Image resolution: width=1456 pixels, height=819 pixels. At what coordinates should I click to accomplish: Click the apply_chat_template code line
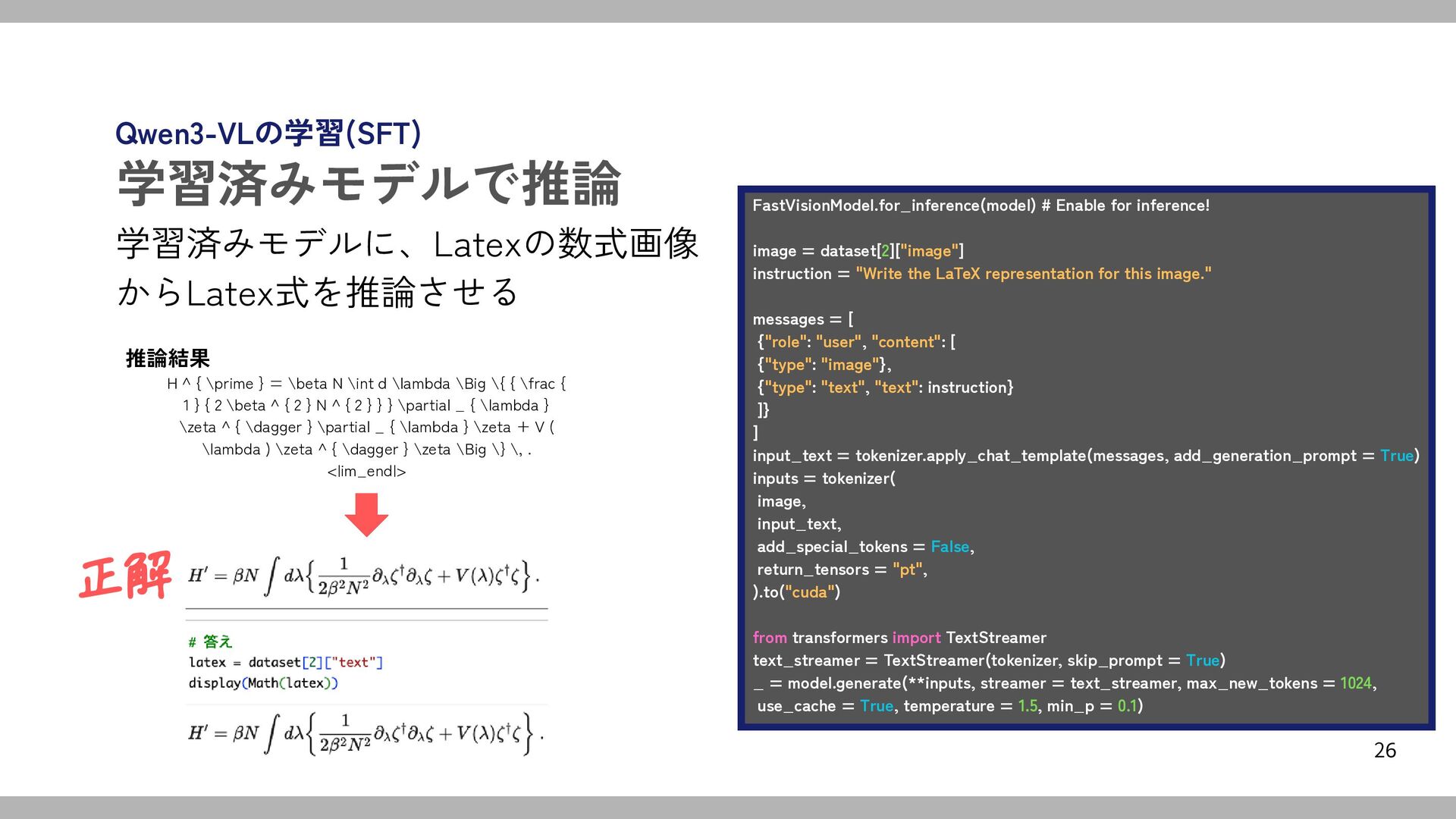tap(1084, 456)
